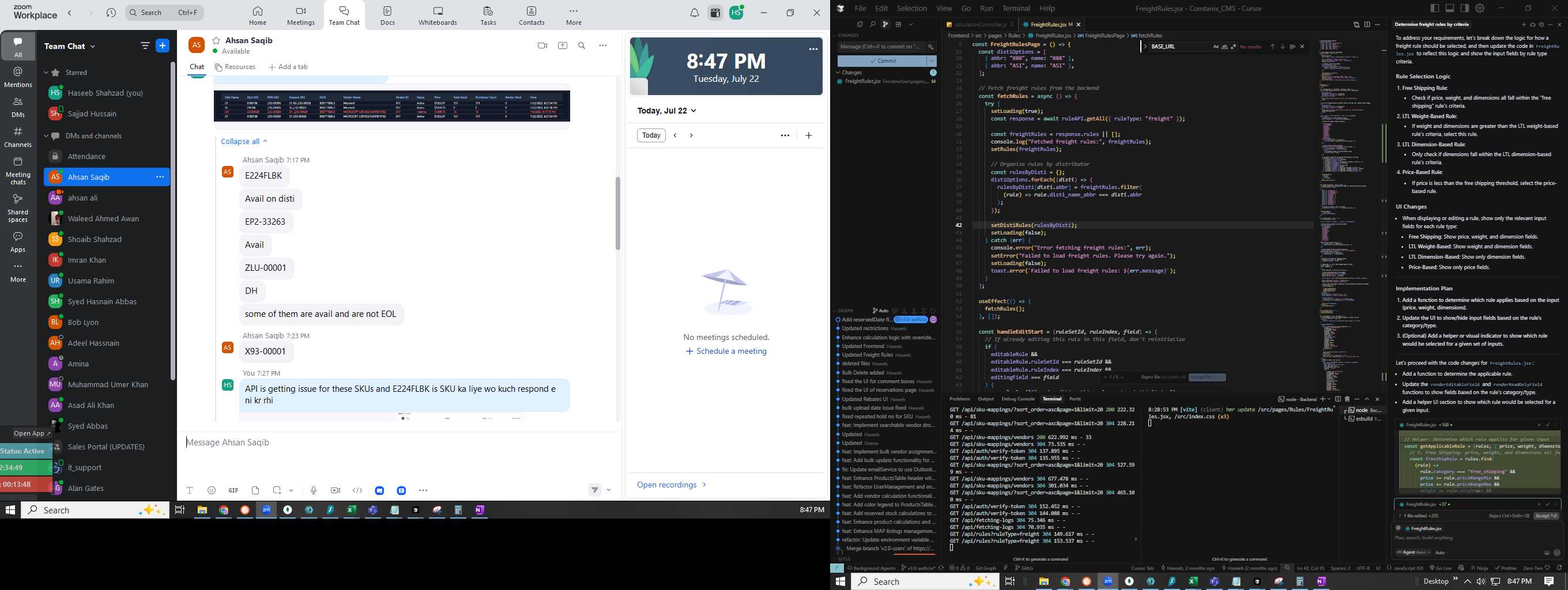The image size is (1568, 590).
Task: Open the Terminal menu in Cursor
Action: click(1016, 9)
